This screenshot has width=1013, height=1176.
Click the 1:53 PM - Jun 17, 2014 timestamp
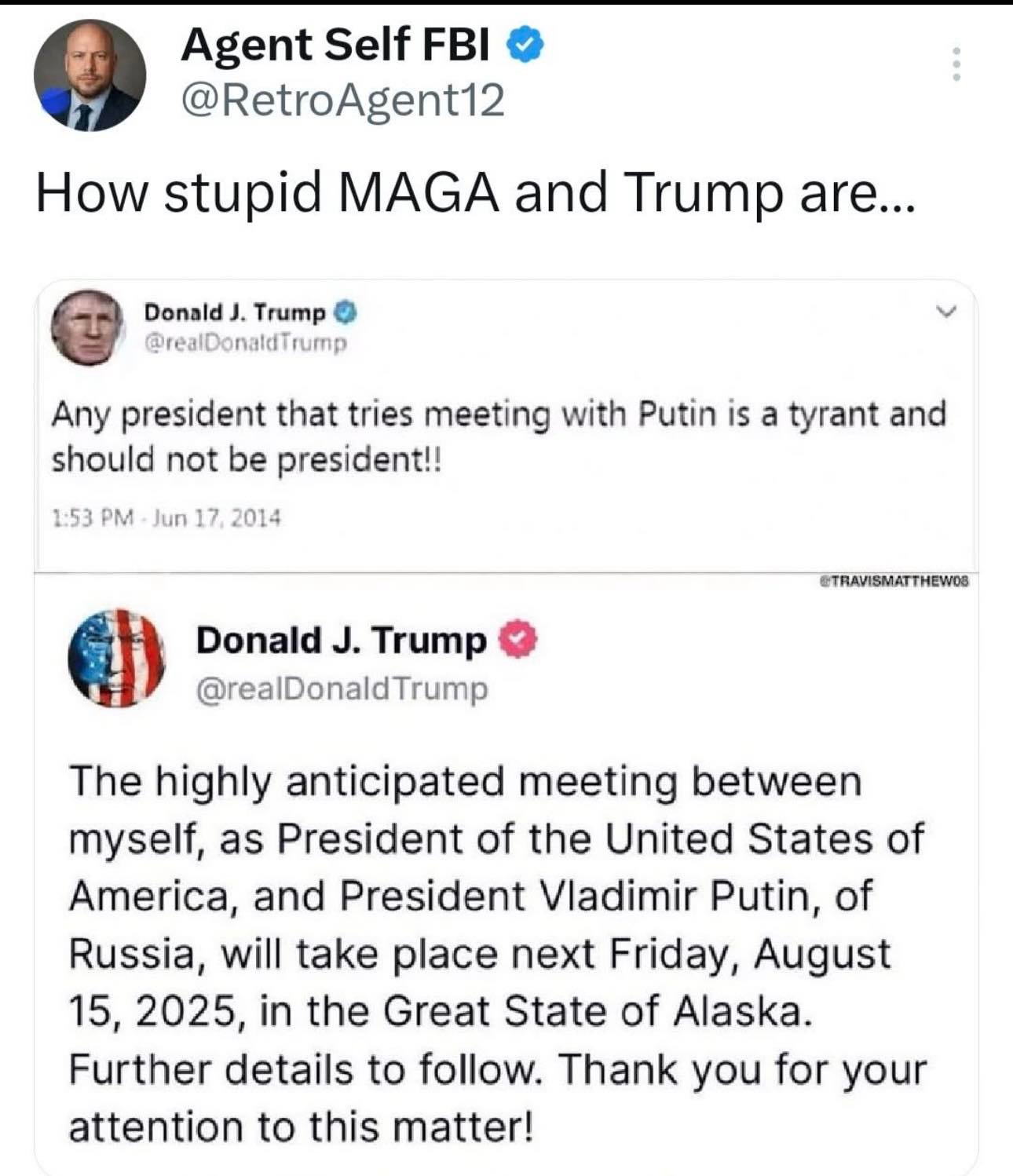click(x=166, y=518)
